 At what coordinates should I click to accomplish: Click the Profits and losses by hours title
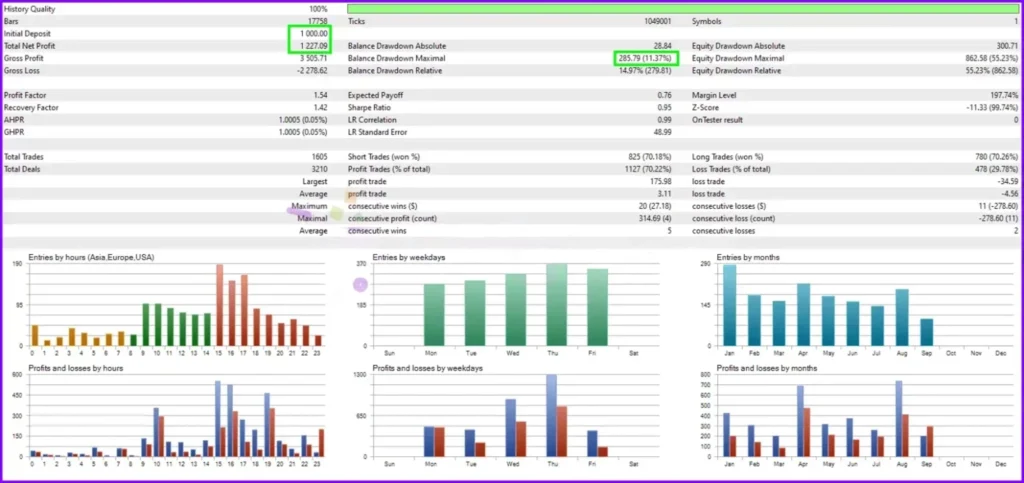[x=85, y=370]
